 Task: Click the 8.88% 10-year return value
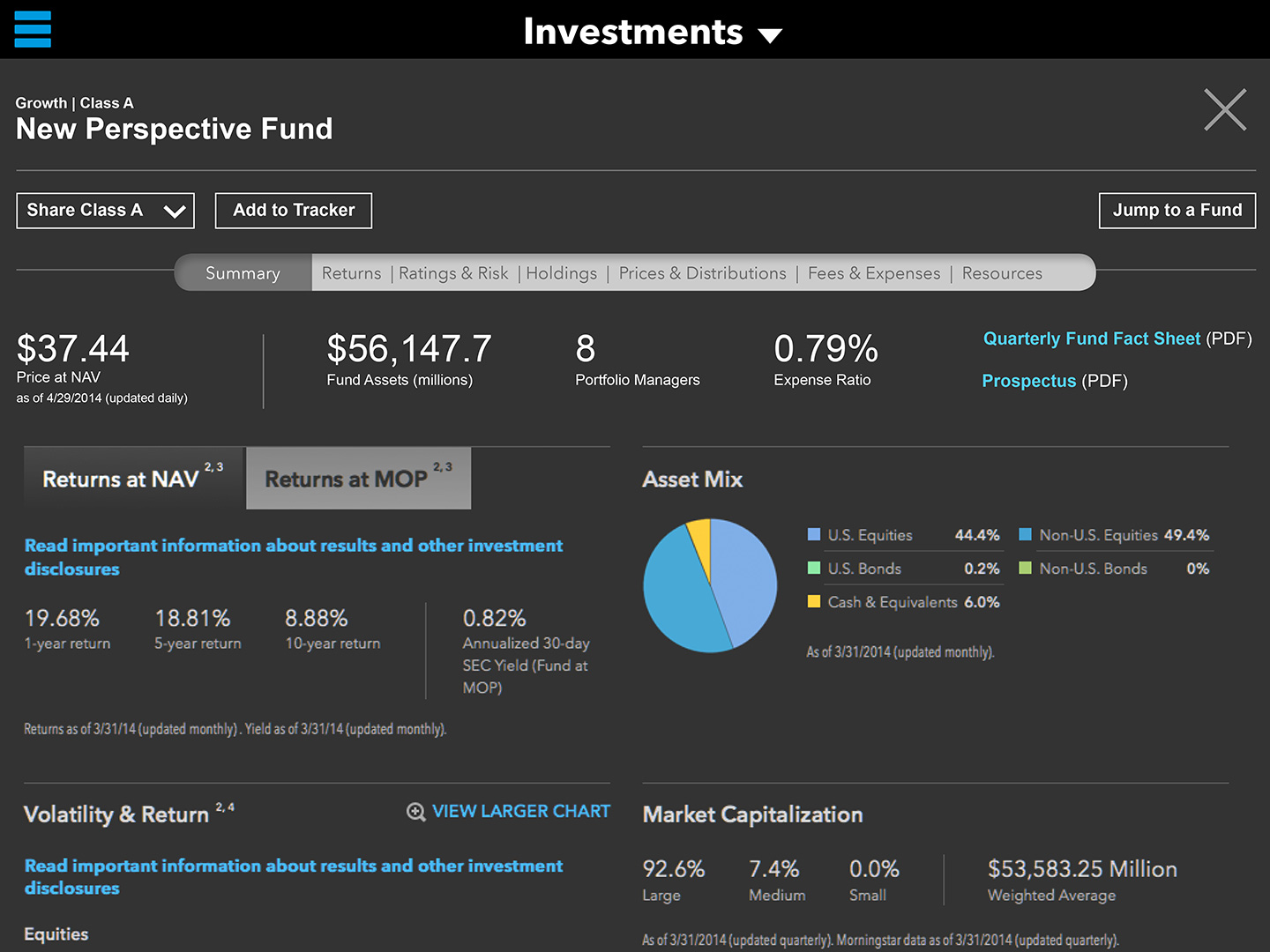pyautogui.click(x=317, y=618)
